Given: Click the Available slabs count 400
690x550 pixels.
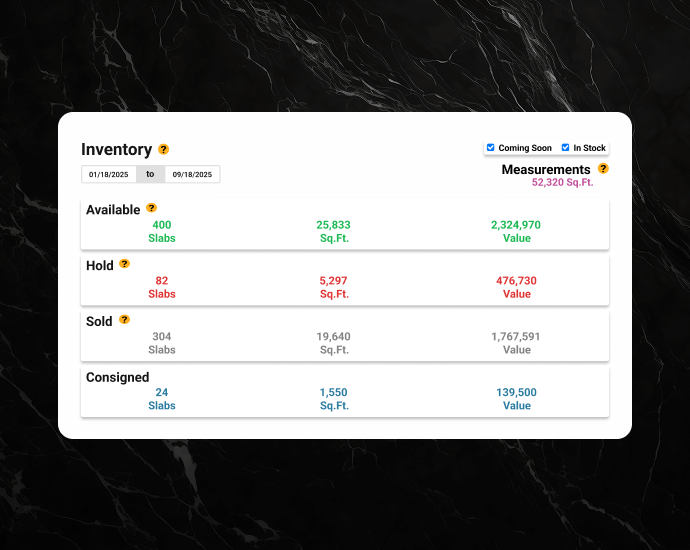Looking at the screenshot, I should pyautogui.click(x=162, y=225).
